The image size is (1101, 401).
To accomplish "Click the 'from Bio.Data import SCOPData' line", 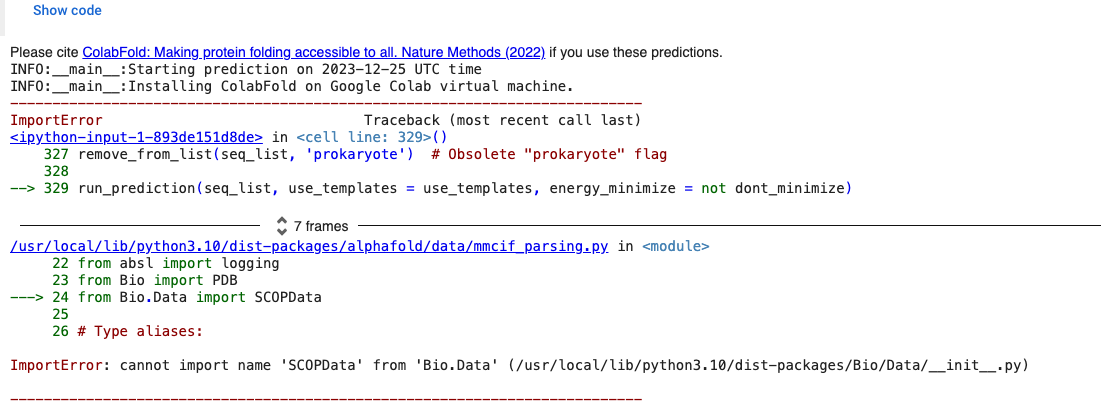I will click(200, 297).
